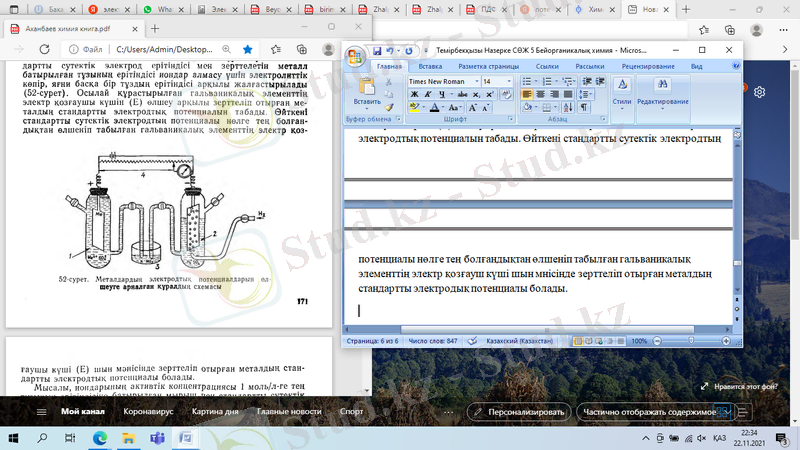Center-align the paragraph text
Screen dimensions: 800x450
point(540,94)
